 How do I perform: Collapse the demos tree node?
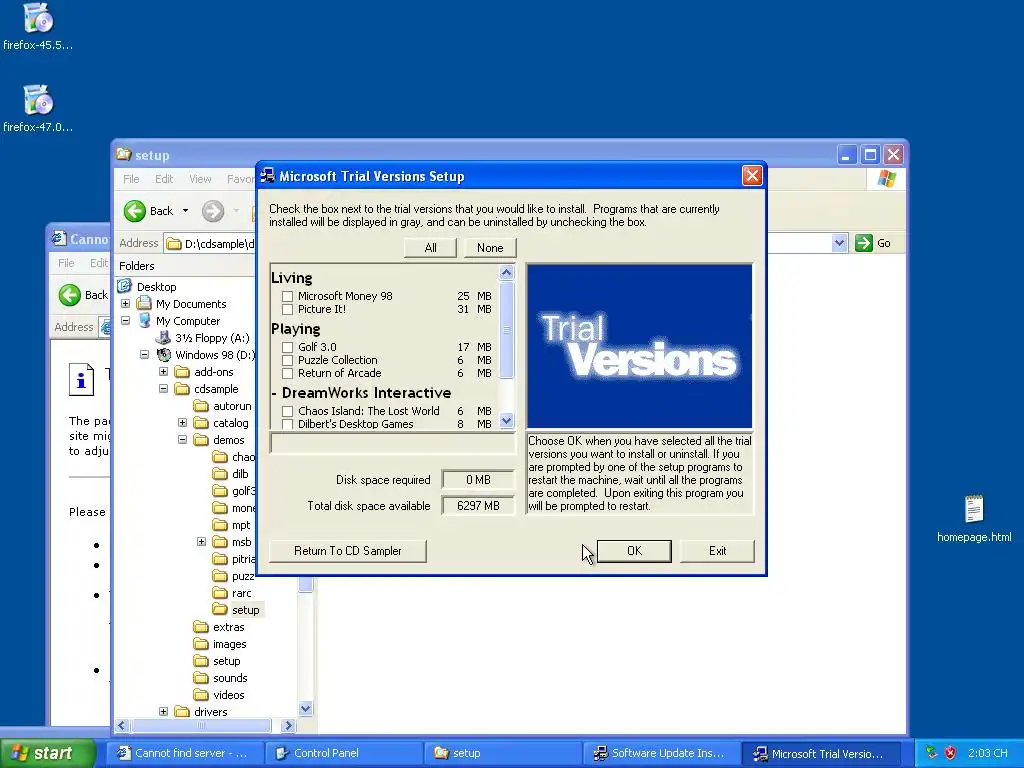[182, 440]
